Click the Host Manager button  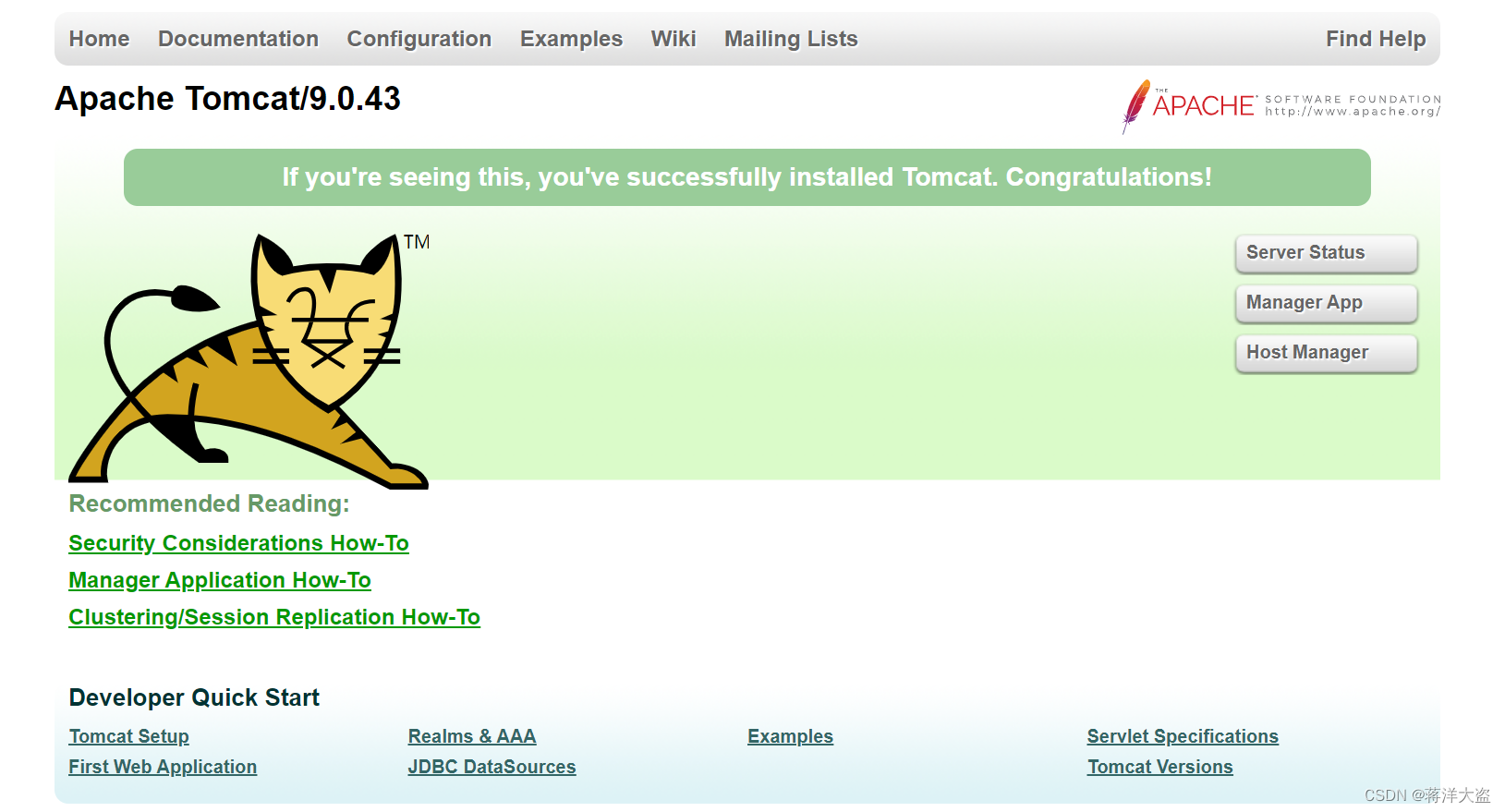click(1326, 353)
